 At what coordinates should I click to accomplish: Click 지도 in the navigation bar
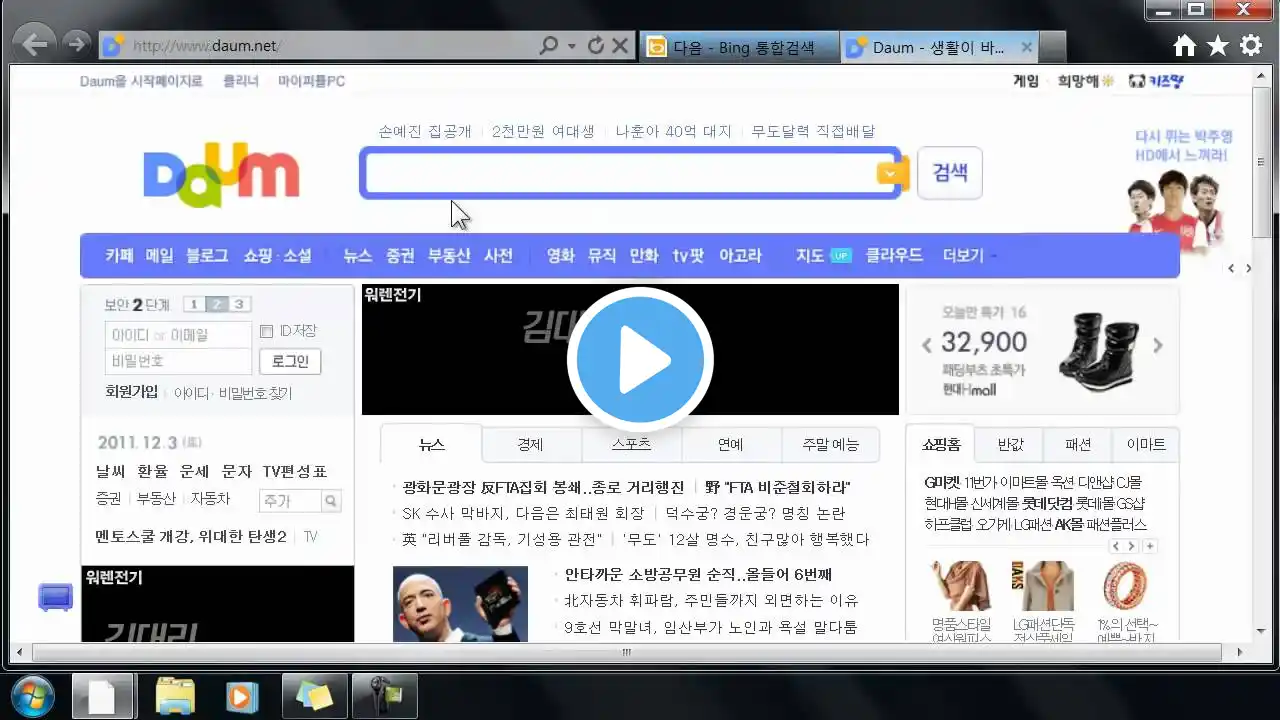[810, 256]
